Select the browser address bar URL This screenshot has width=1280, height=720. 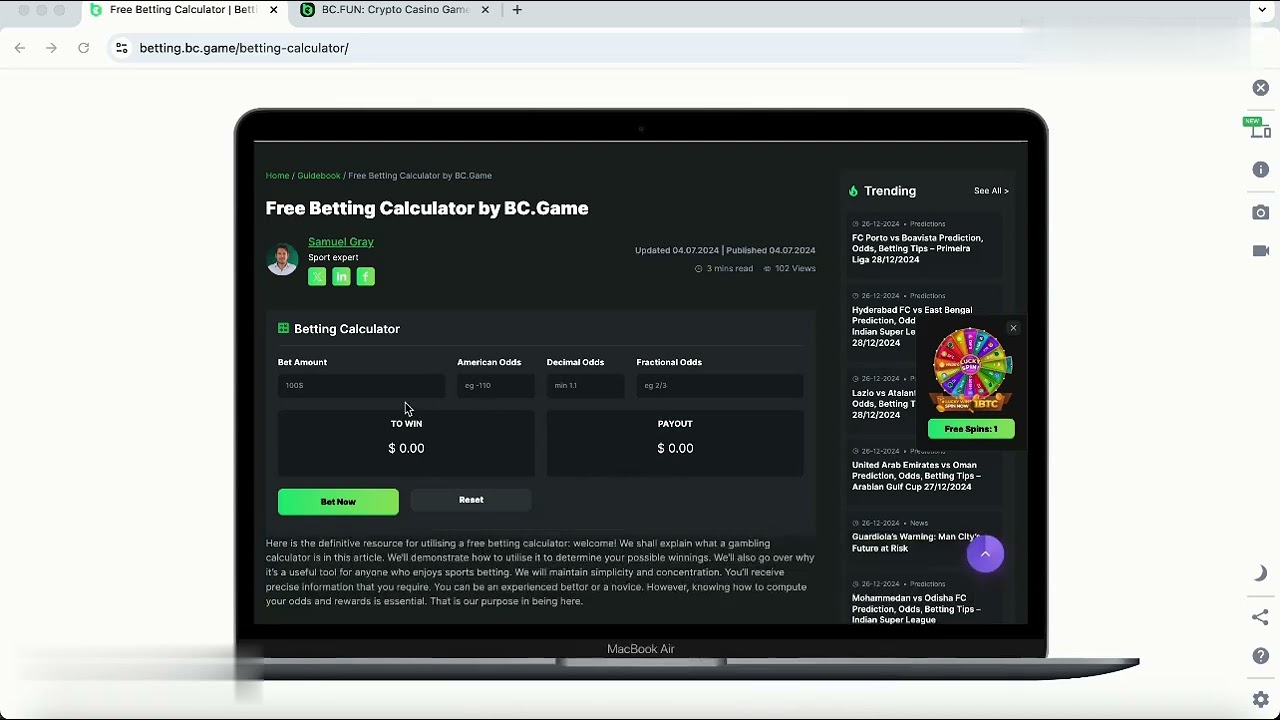tap(244, 48)
